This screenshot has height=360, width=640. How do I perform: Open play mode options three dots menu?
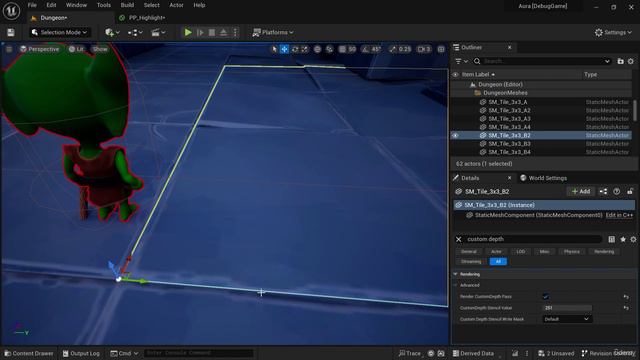[235, 32]
